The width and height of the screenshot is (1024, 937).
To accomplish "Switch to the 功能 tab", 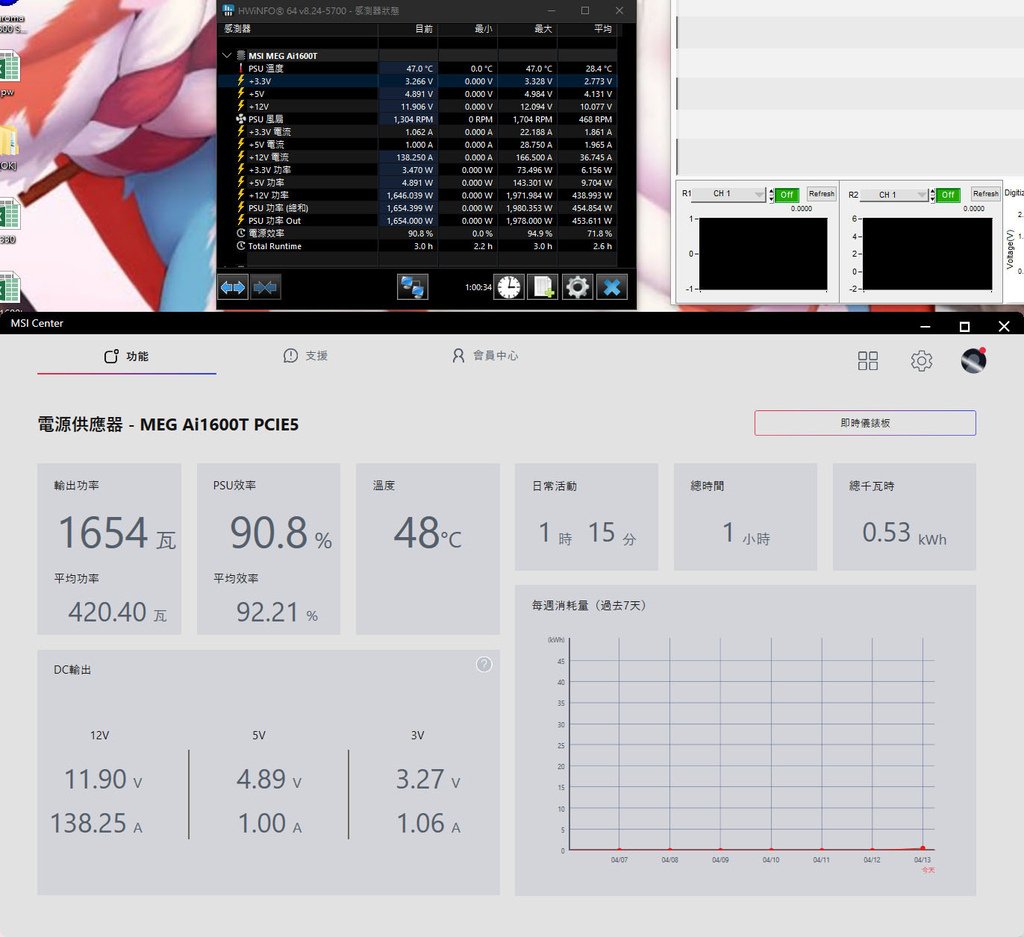I will coord(127,357).
